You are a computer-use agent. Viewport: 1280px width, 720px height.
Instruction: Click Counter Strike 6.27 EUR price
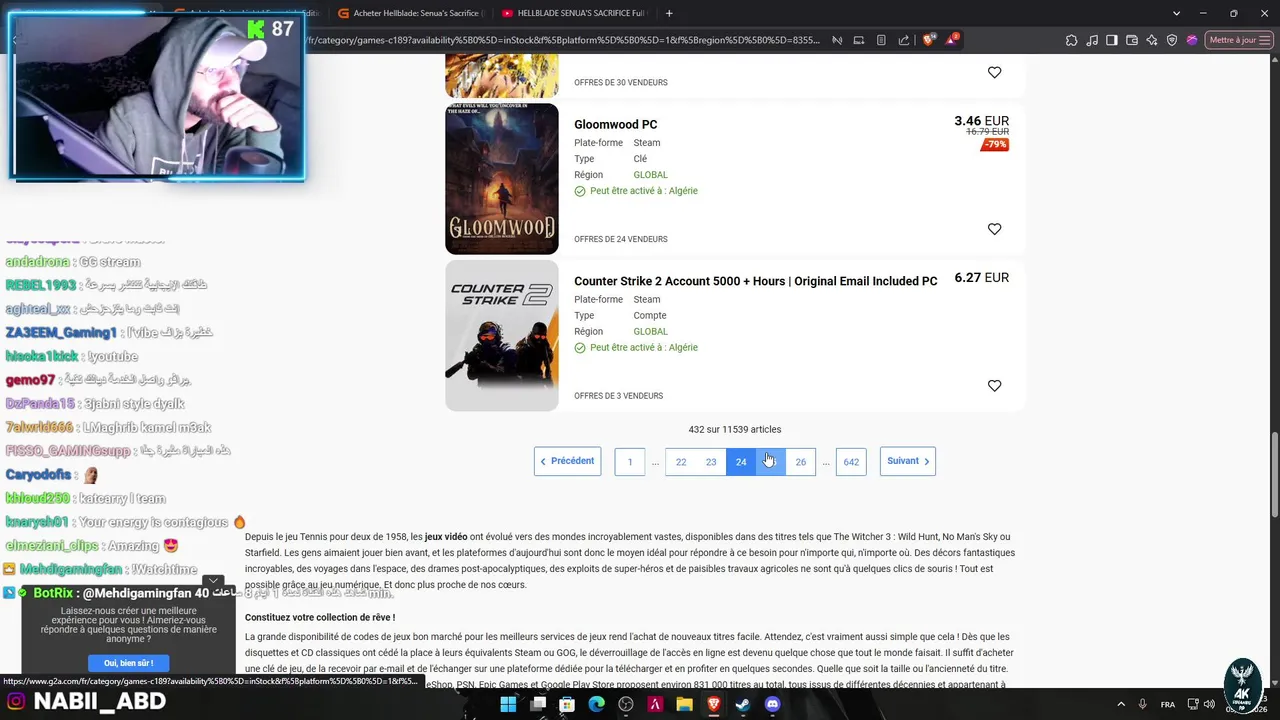[x=981, y=278]
